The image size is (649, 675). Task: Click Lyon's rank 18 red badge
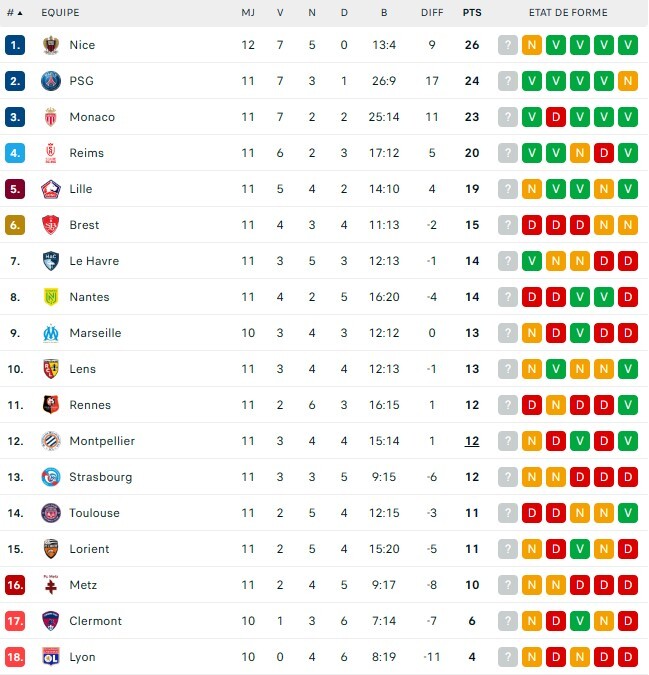tap(15, 657)
